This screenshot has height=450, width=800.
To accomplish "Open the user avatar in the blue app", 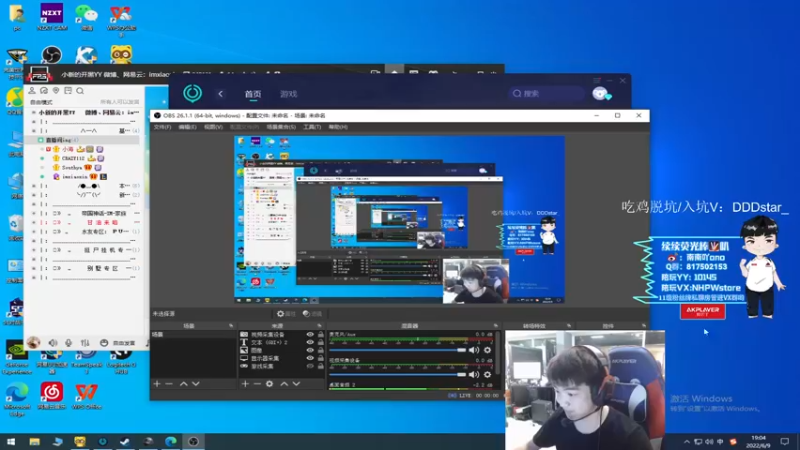I will 601,93.
